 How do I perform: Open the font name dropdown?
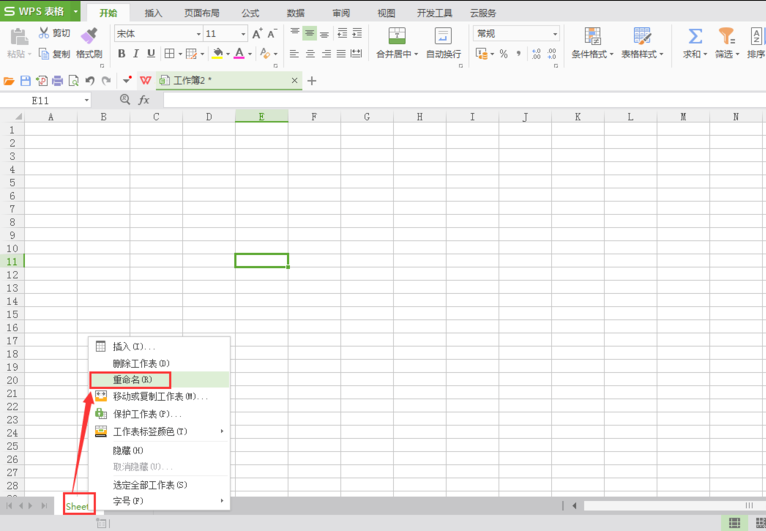(x=196, y=34)
